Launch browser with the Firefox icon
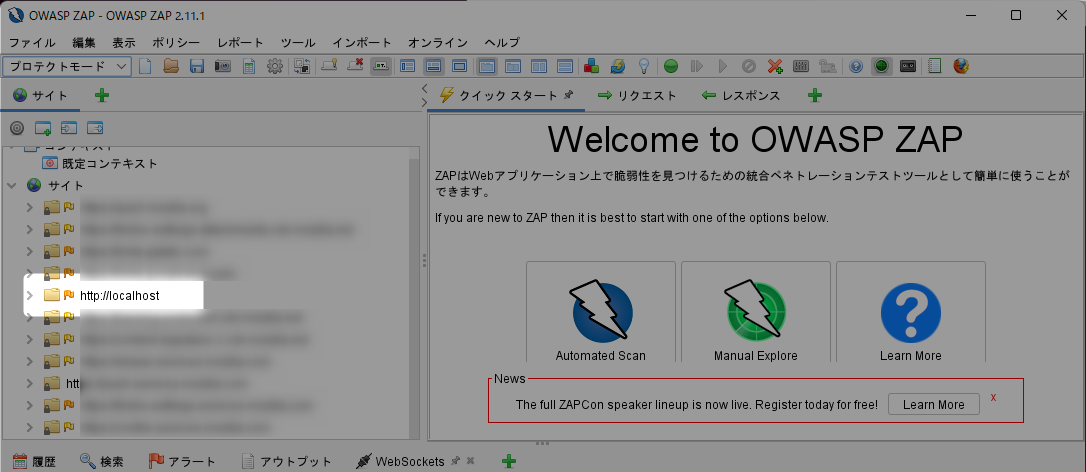The height and width of the screenshot is (472, 1086). pos(961,67)
